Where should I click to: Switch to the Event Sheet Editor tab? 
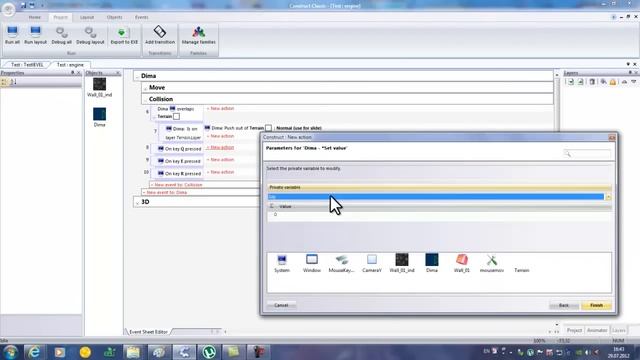[x=148, y=332]
